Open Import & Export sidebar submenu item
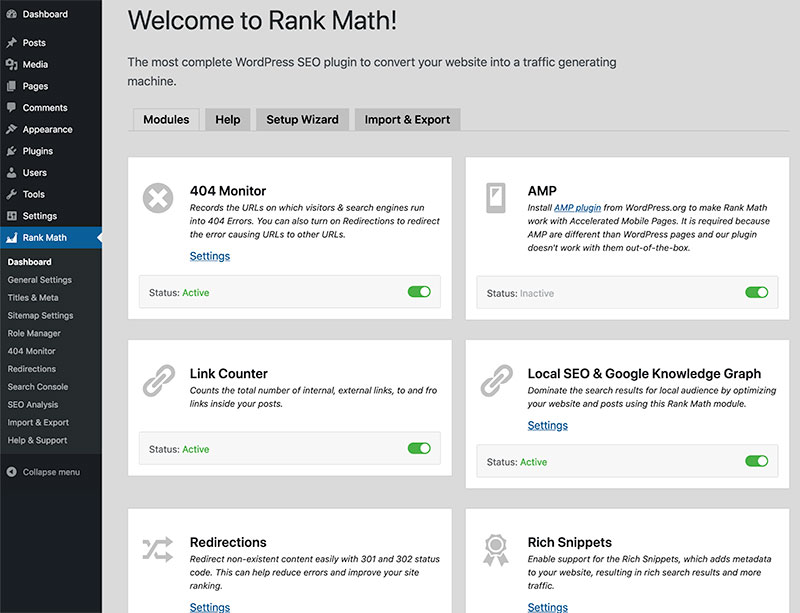Screen dimensions: 800x613 coord(38,422)
